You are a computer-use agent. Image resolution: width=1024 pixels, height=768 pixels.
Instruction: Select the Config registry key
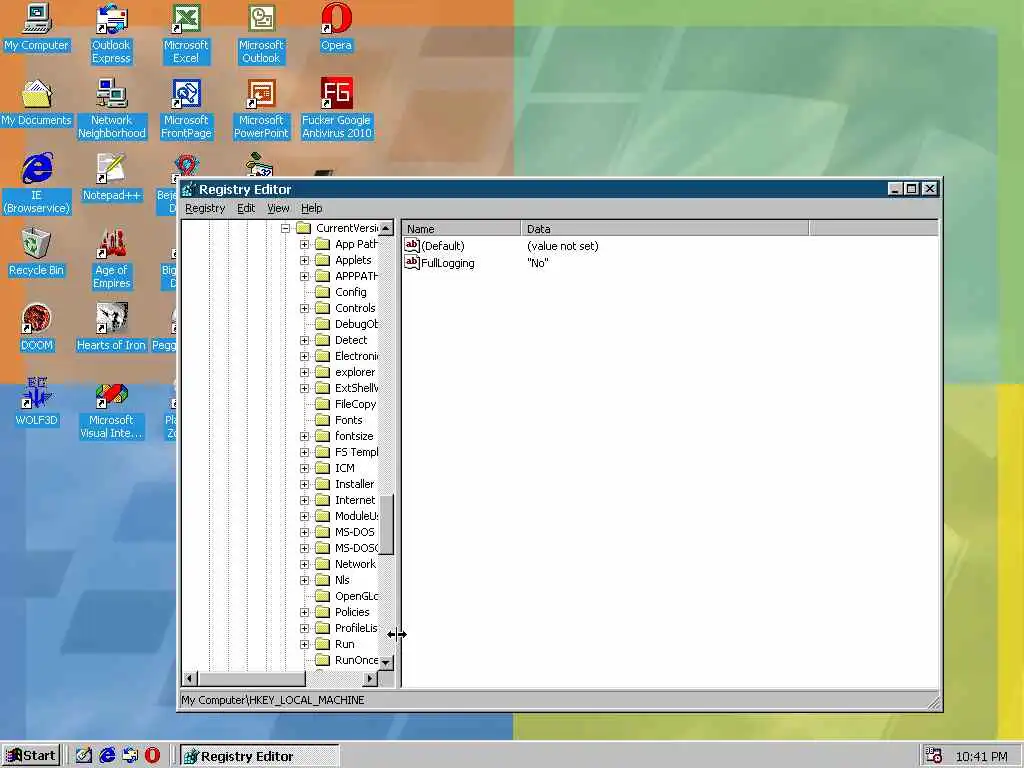click(x=351, y=292)
